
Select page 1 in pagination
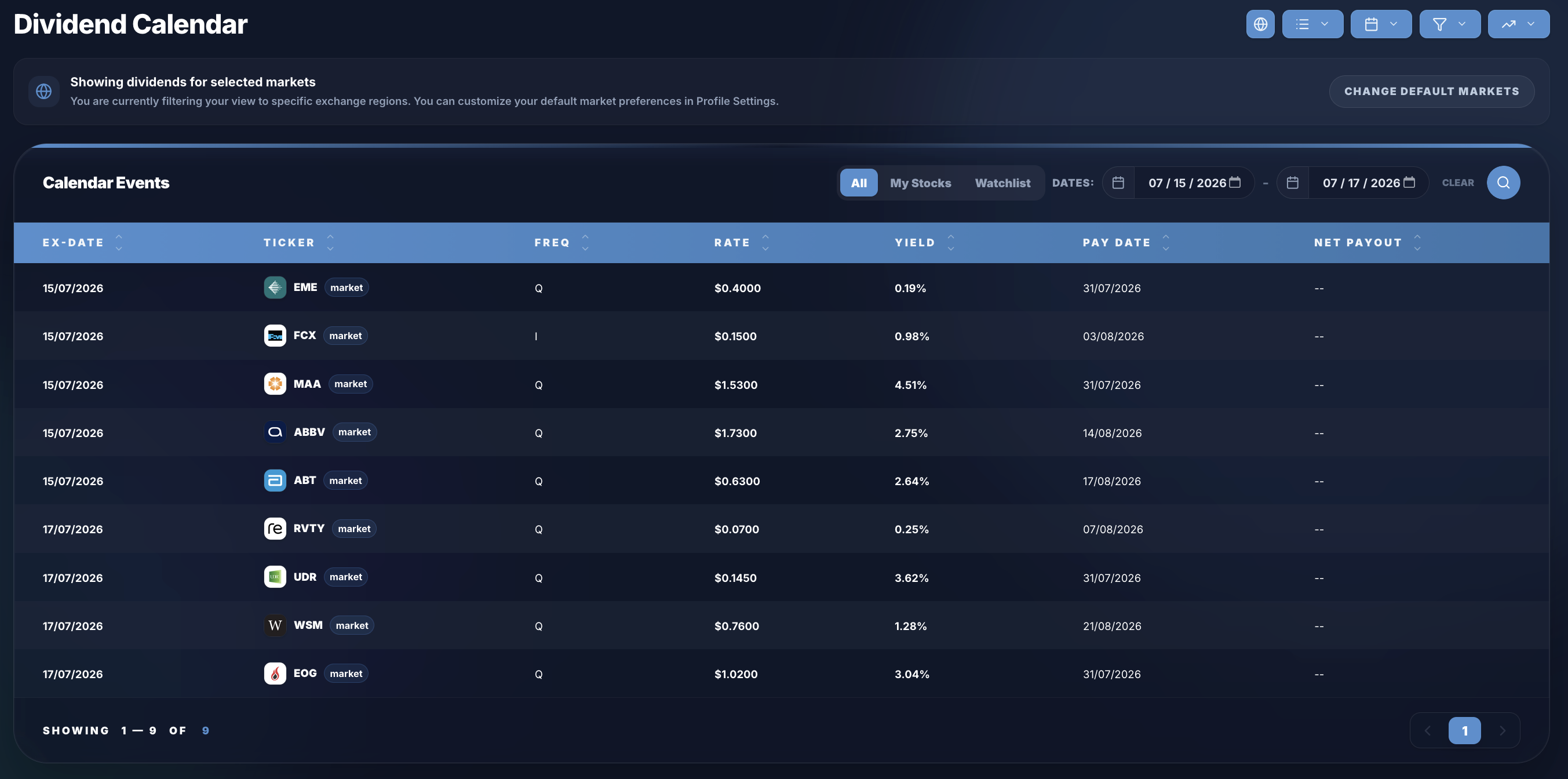click(x=1464, y=730)
